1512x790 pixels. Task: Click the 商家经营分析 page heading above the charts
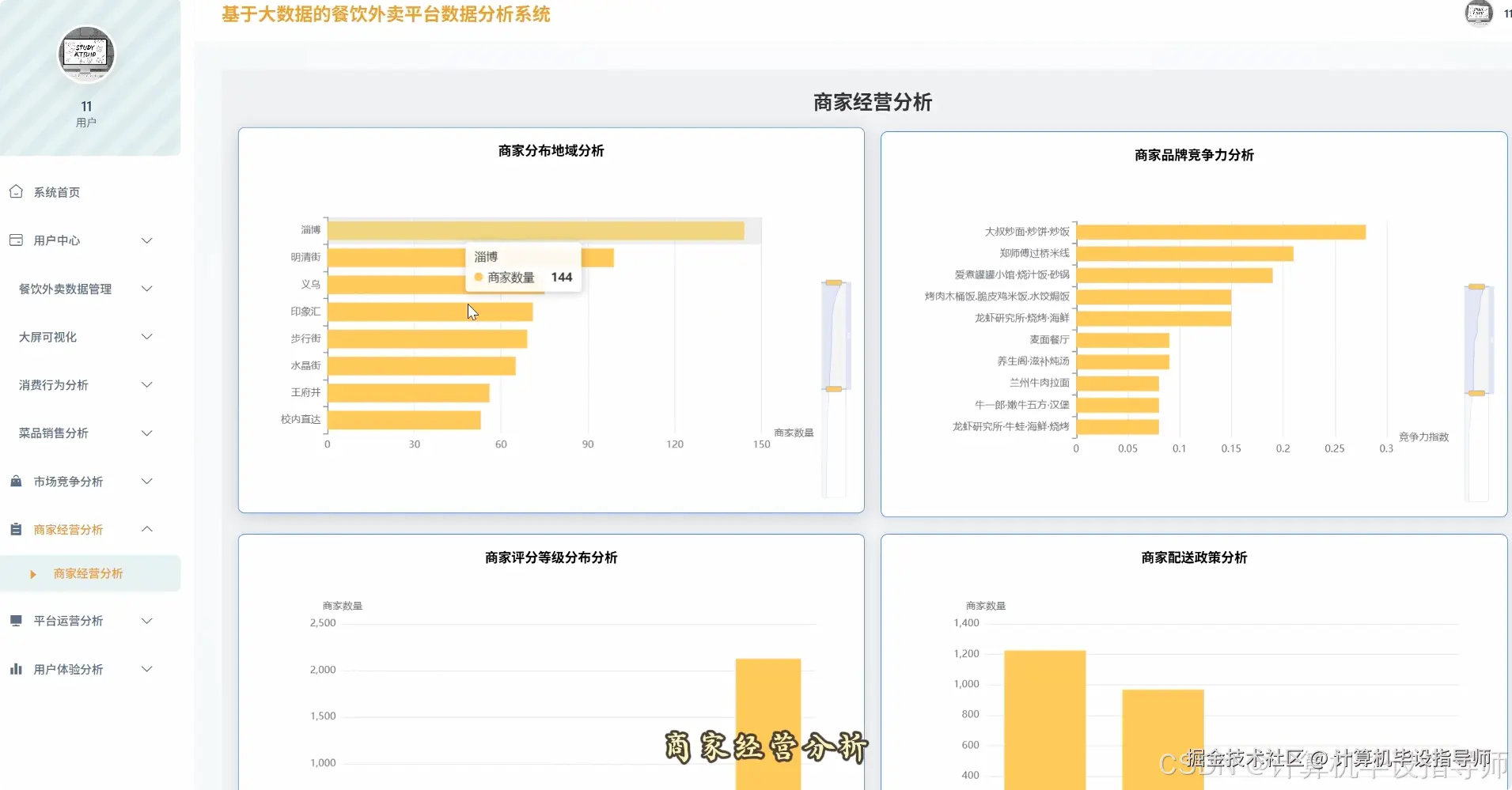pyautogui.click(x=873, y=102)
